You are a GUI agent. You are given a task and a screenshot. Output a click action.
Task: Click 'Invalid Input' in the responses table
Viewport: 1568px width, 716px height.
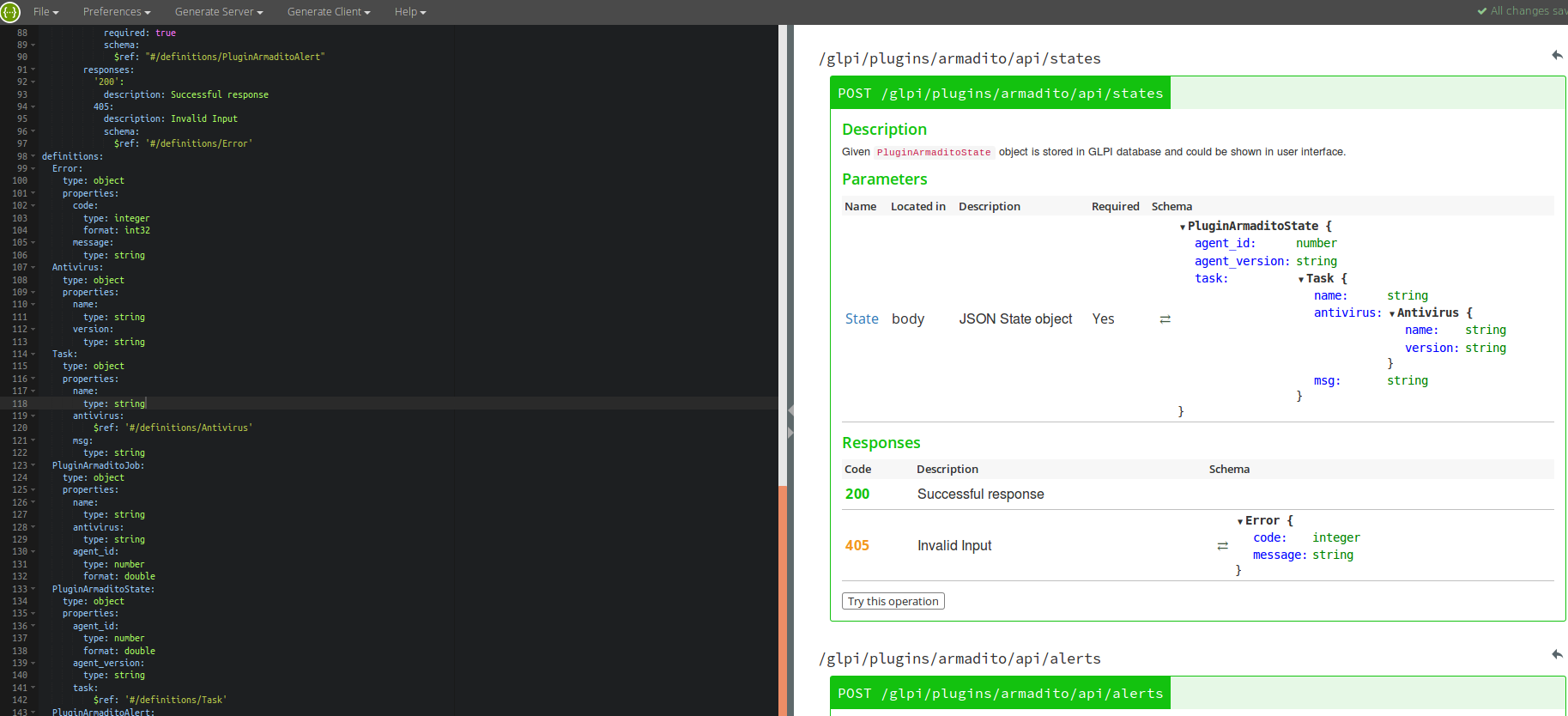pos(954,546)
